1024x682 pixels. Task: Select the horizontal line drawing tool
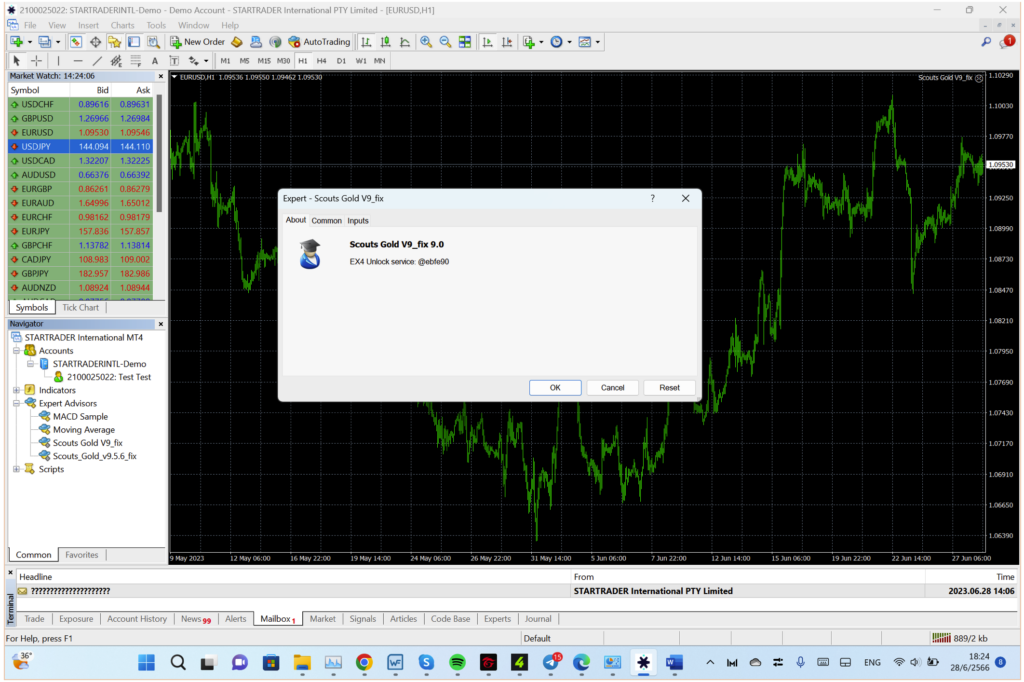pos(78,61)
